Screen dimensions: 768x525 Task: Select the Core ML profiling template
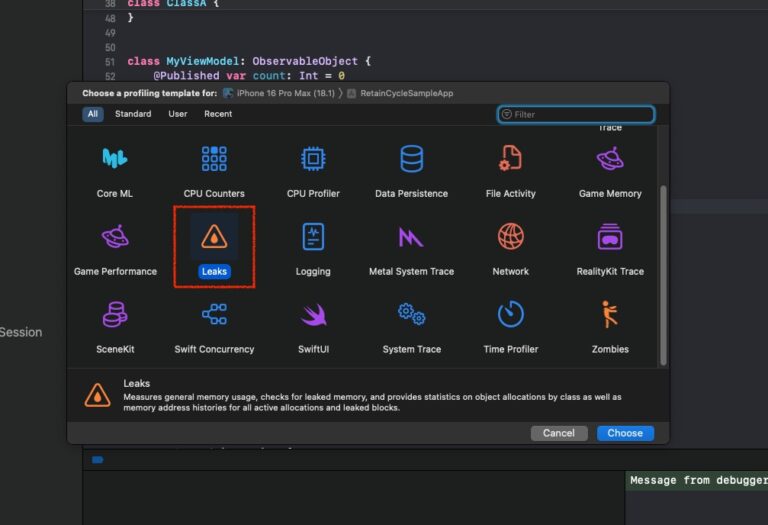[x=115, y=171]
